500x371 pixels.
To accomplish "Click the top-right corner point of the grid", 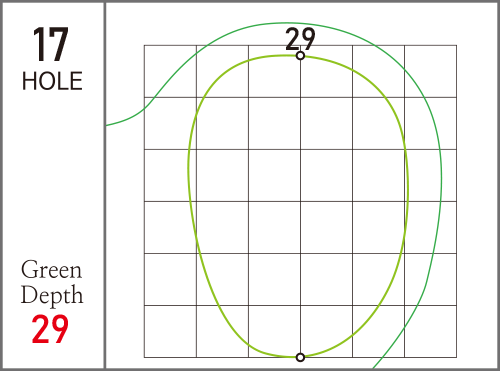I will (x=456, y=46).
